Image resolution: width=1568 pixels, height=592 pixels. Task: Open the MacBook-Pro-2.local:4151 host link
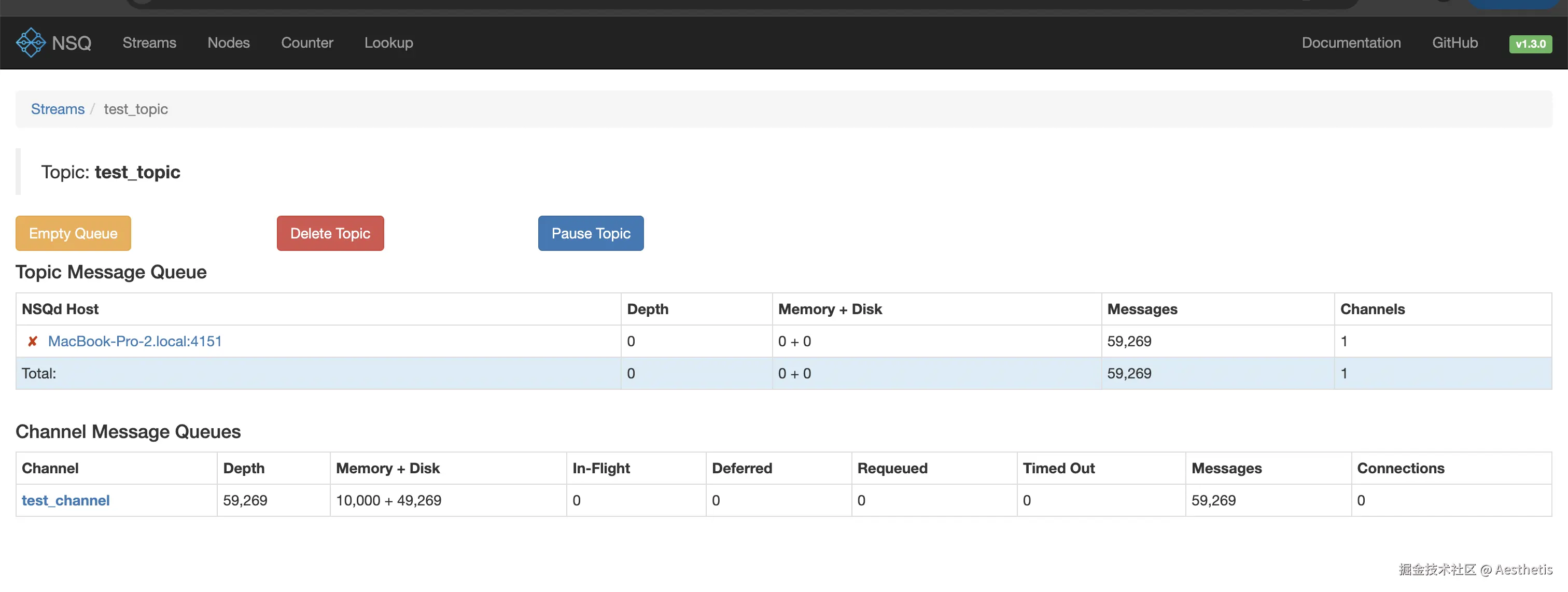pyautogui.click(x=134, y=341)
